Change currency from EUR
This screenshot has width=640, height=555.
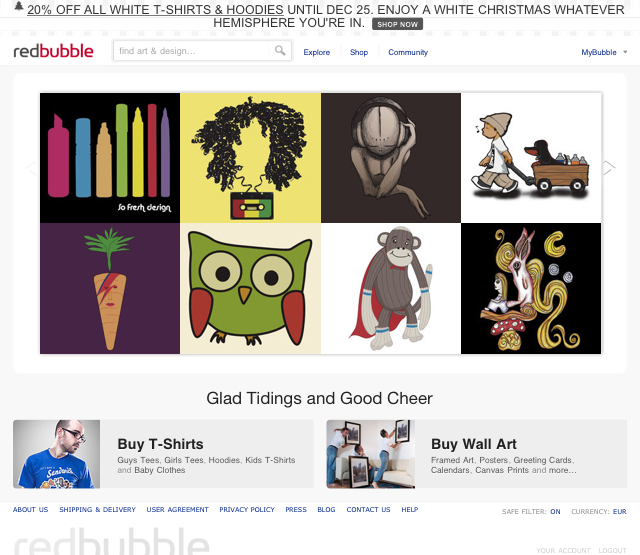[x=619, y=511]
